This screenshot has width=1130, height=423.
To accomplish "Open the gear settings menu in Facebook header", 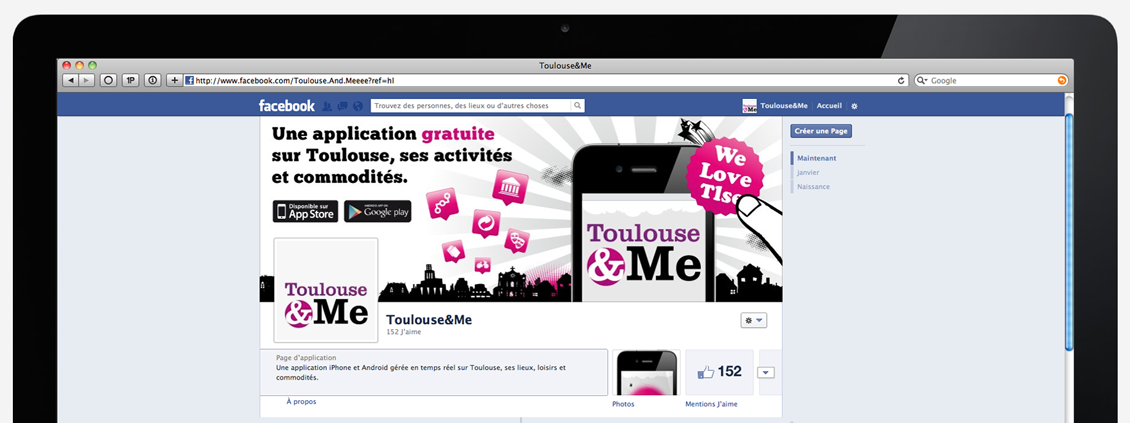I will point(855,106).
